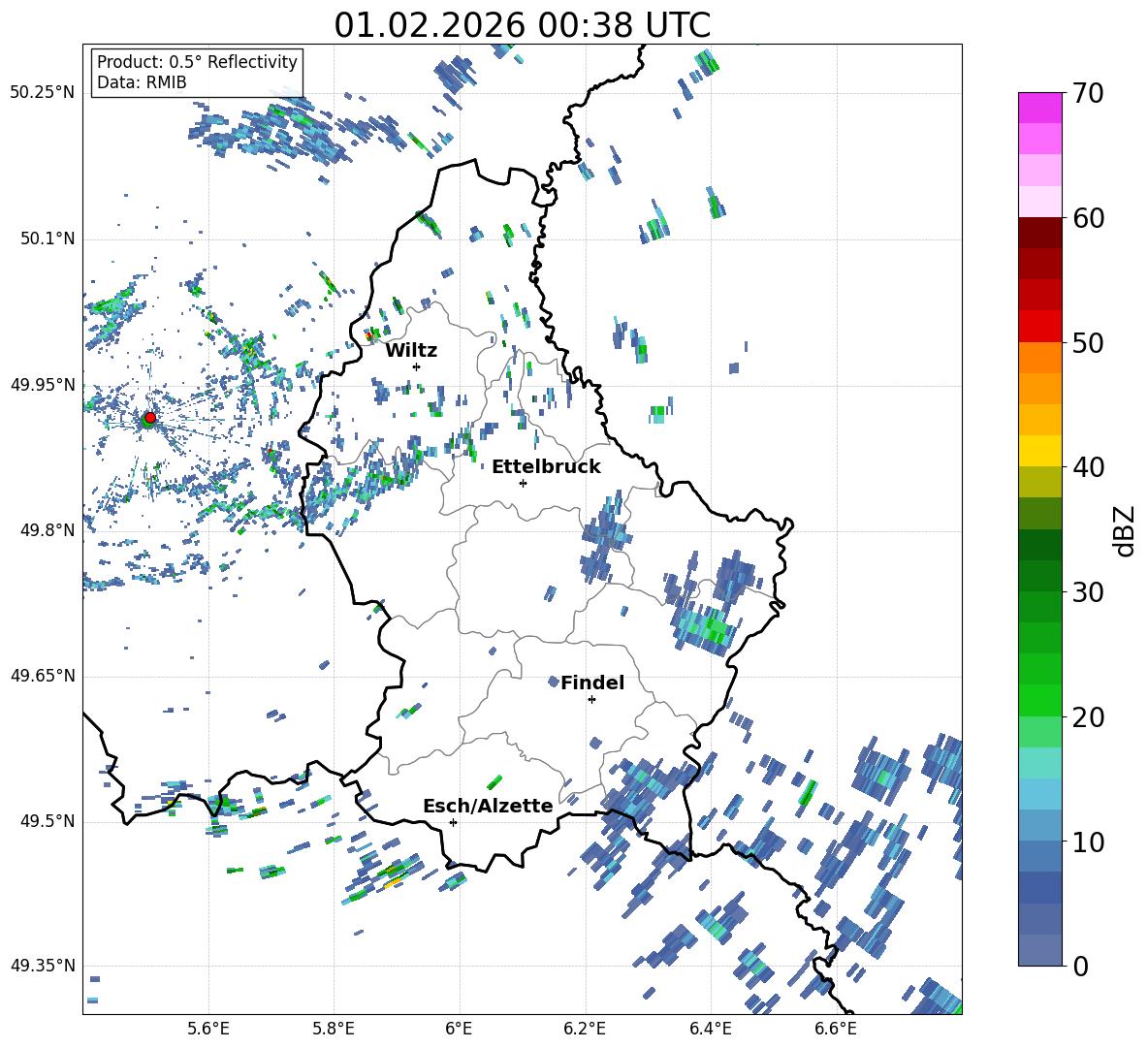Click the colorbar tick label 0
This screenshot has height=1048, width=1148.
click(x=1080, y=966)
